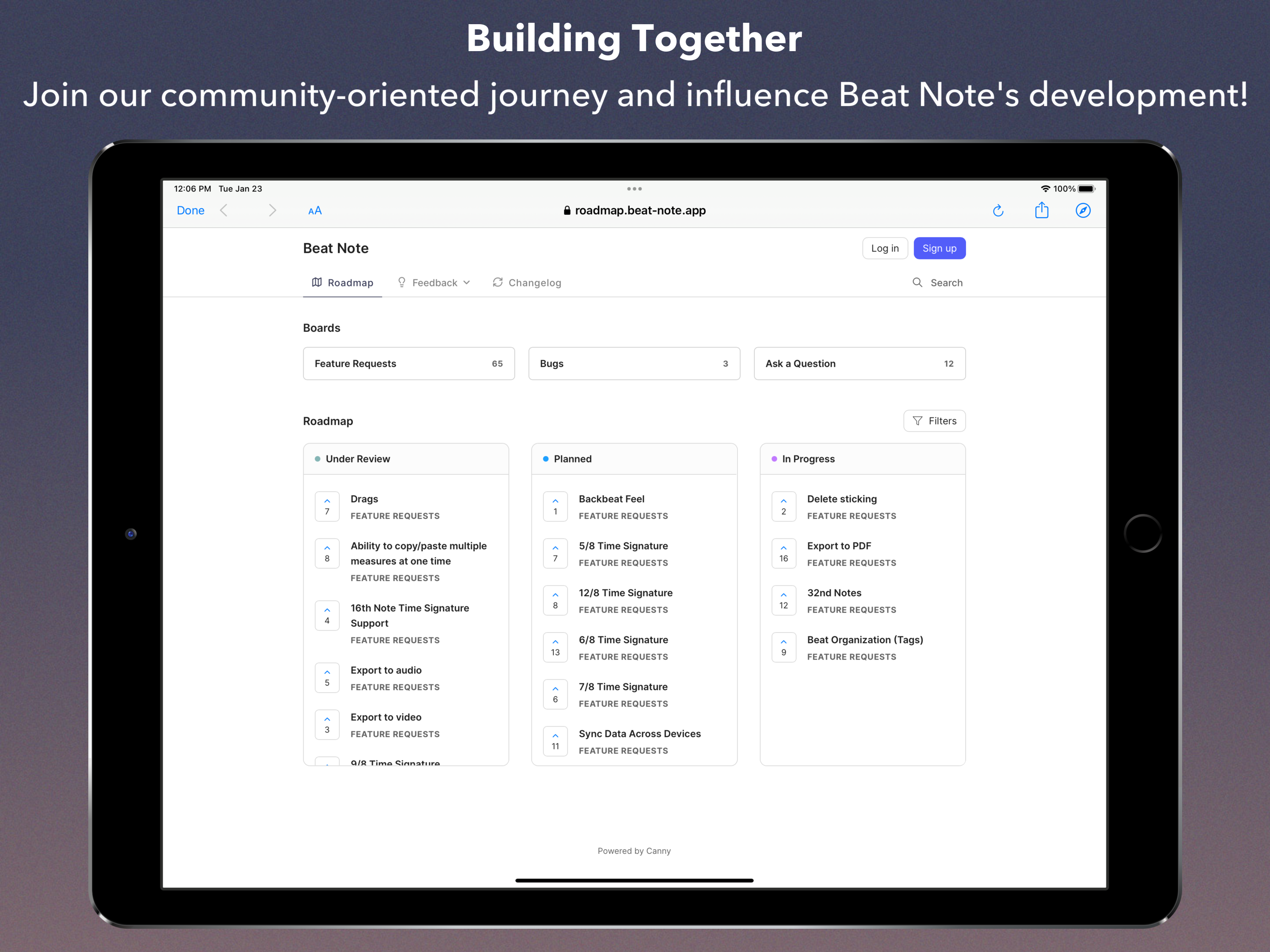
Task: Tap the Safari reload page icon
Action: pyautogui.click(x=998, y=211)
